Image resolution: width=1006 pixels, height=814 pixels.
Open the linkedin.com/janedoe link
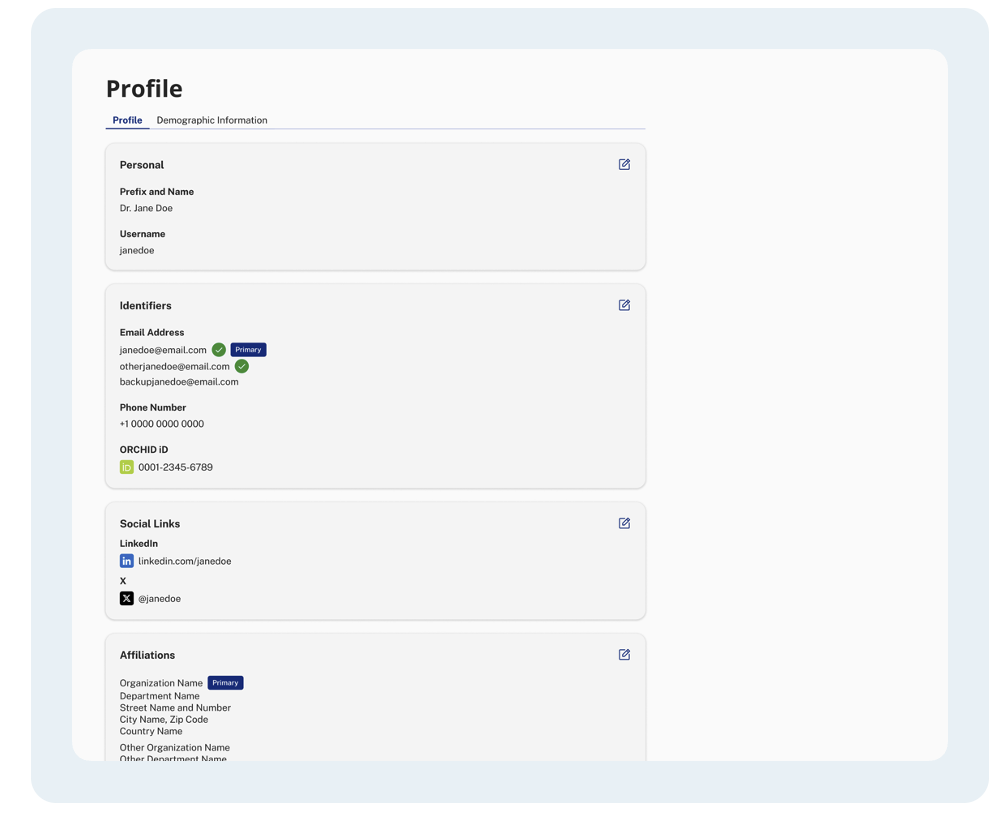[184, 561]
